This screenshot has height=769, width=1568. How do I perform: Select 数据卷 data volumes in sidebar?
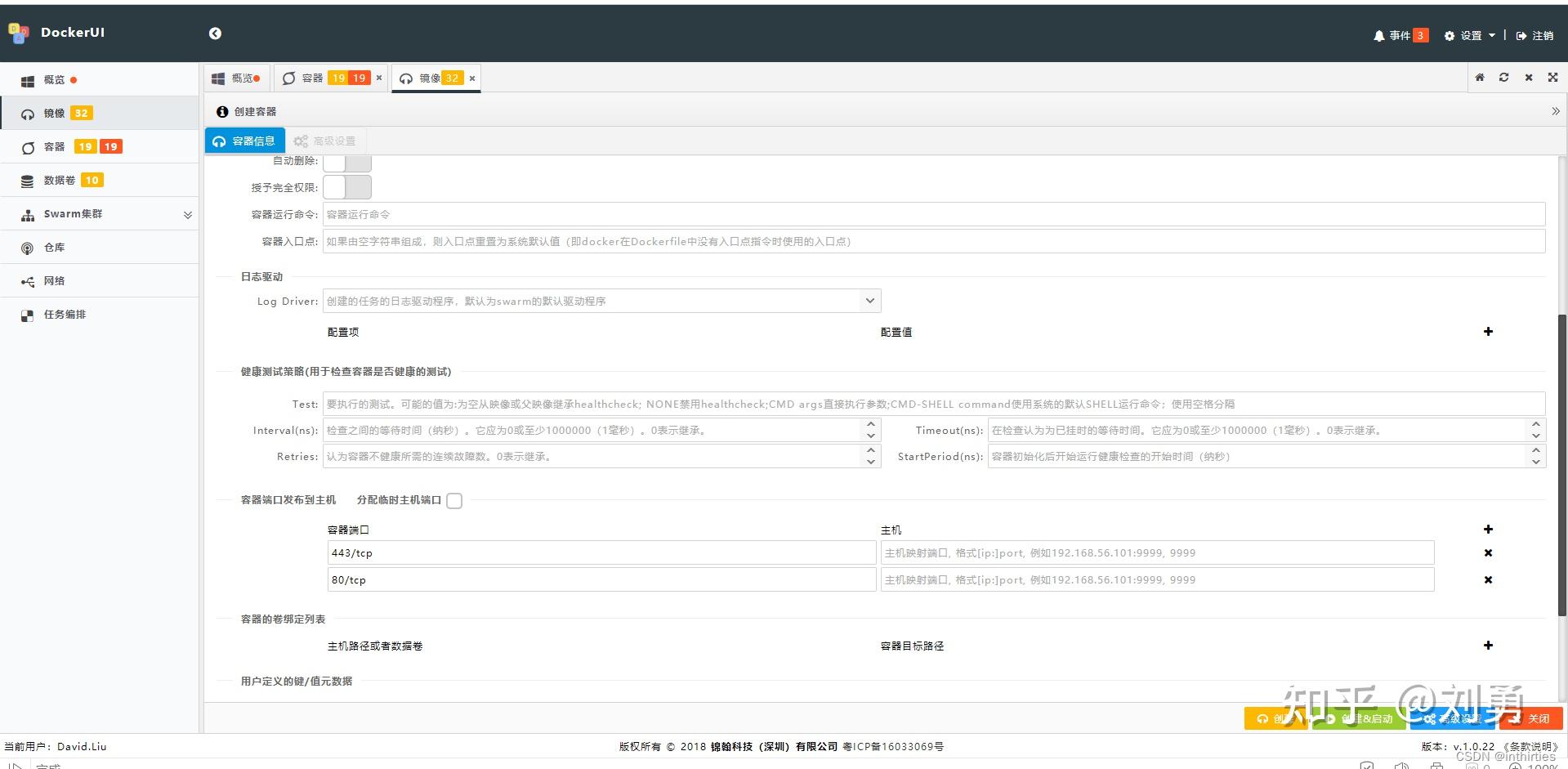[61, 180]
